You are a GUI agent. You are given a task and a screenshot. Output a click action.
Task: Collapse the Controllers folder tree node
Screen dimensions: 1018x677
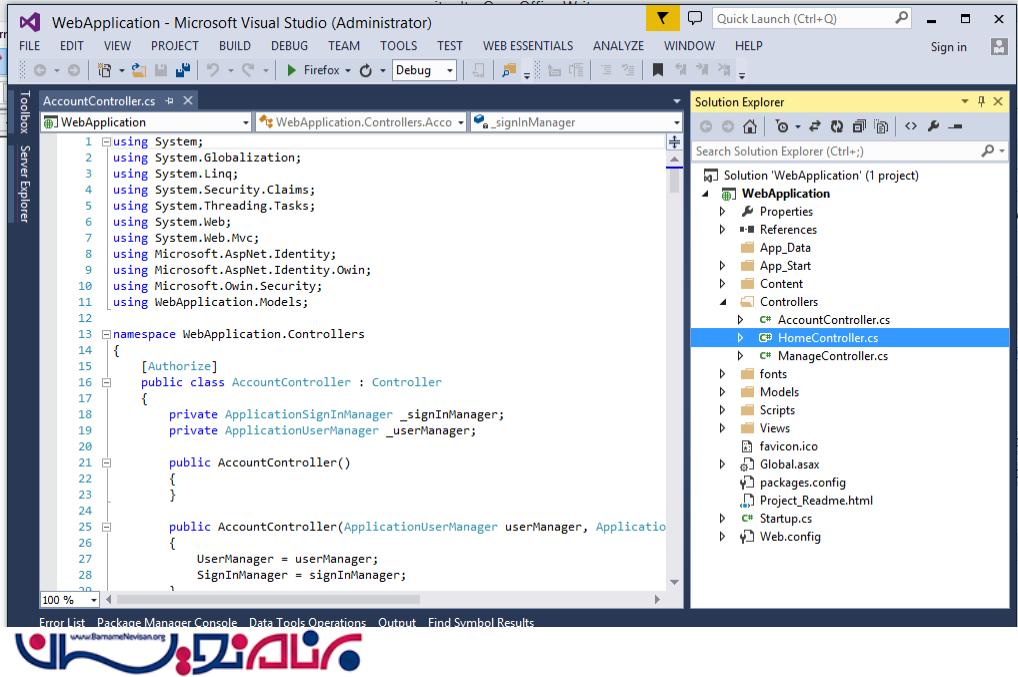tap(723, 302)
